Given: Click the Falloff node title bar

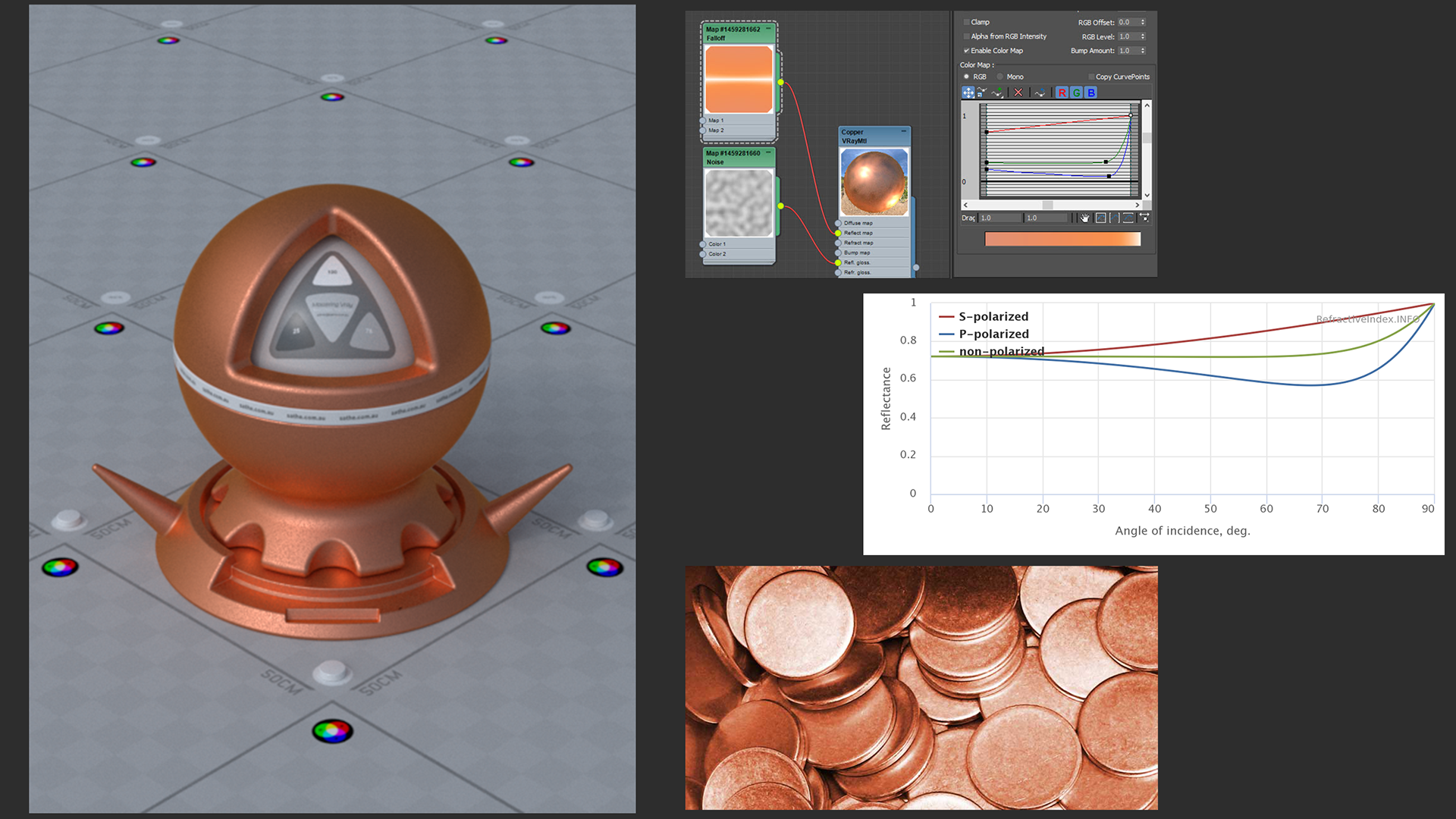Looking at the screenshot, I should pos(739,33).
